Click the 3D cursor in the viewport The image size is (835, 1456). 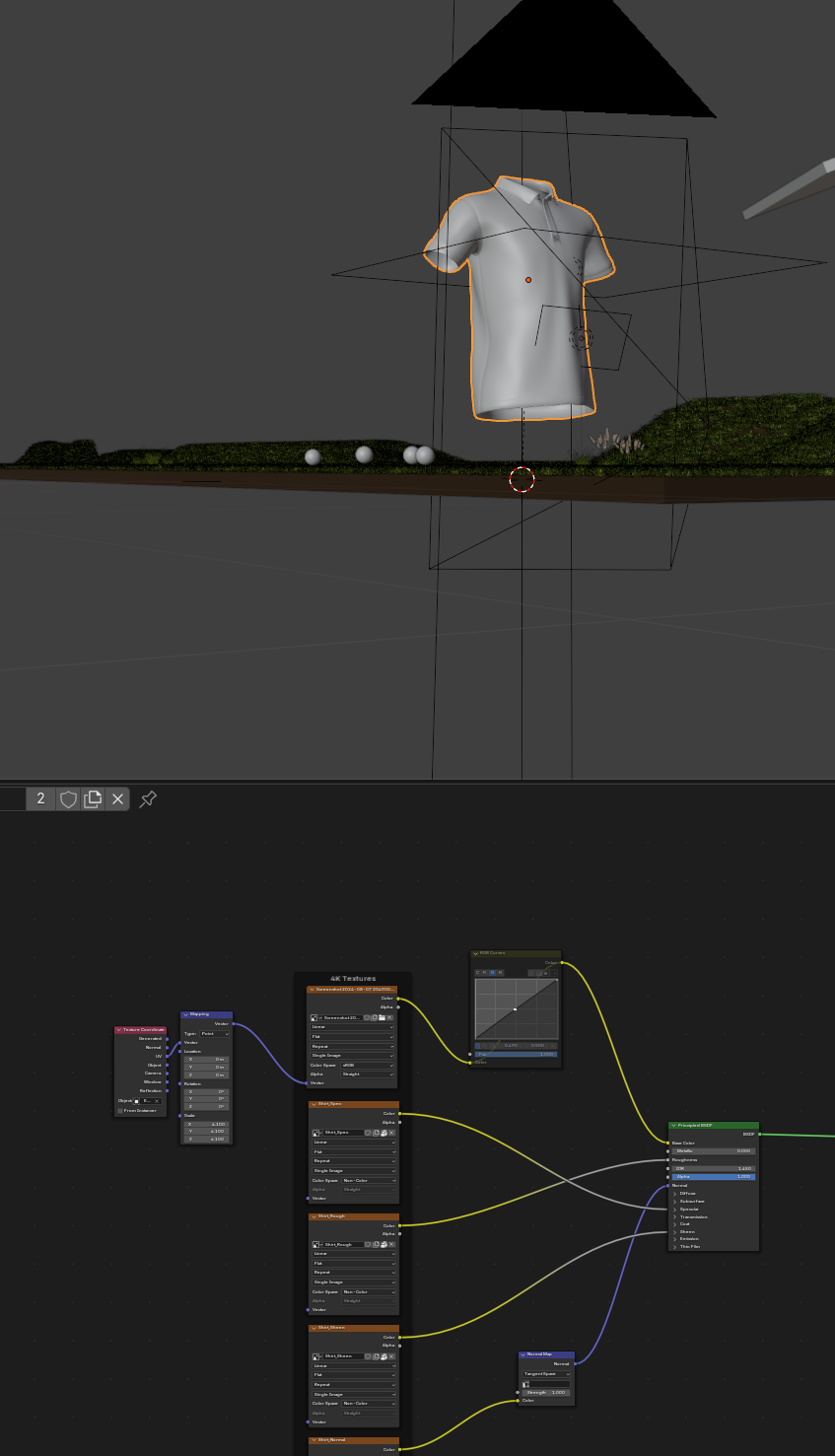click(x=522, y=480)
